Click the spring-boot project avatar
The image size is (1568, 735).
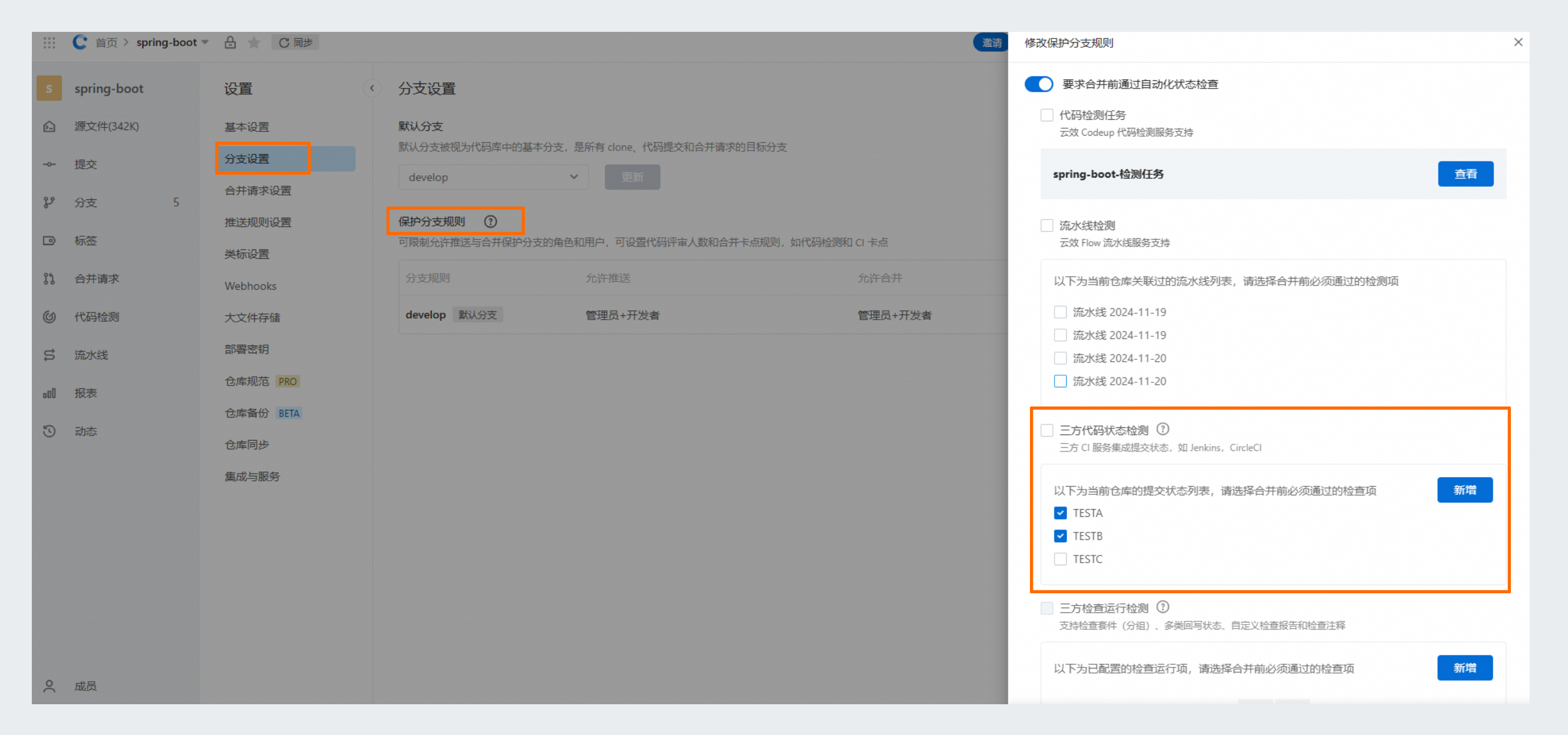pyautogui.click(x=49, y=88)
